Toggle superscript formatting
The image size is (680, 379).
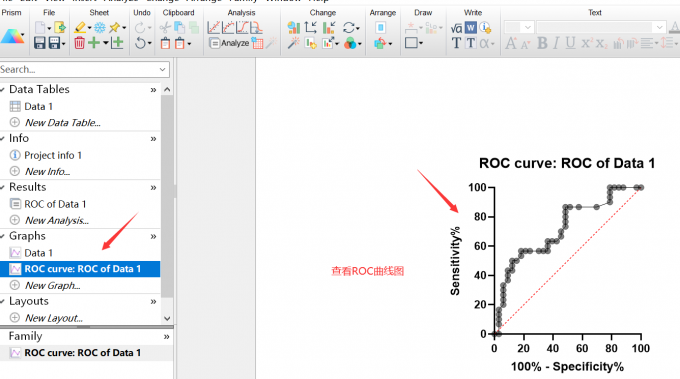tap(586, 43)
